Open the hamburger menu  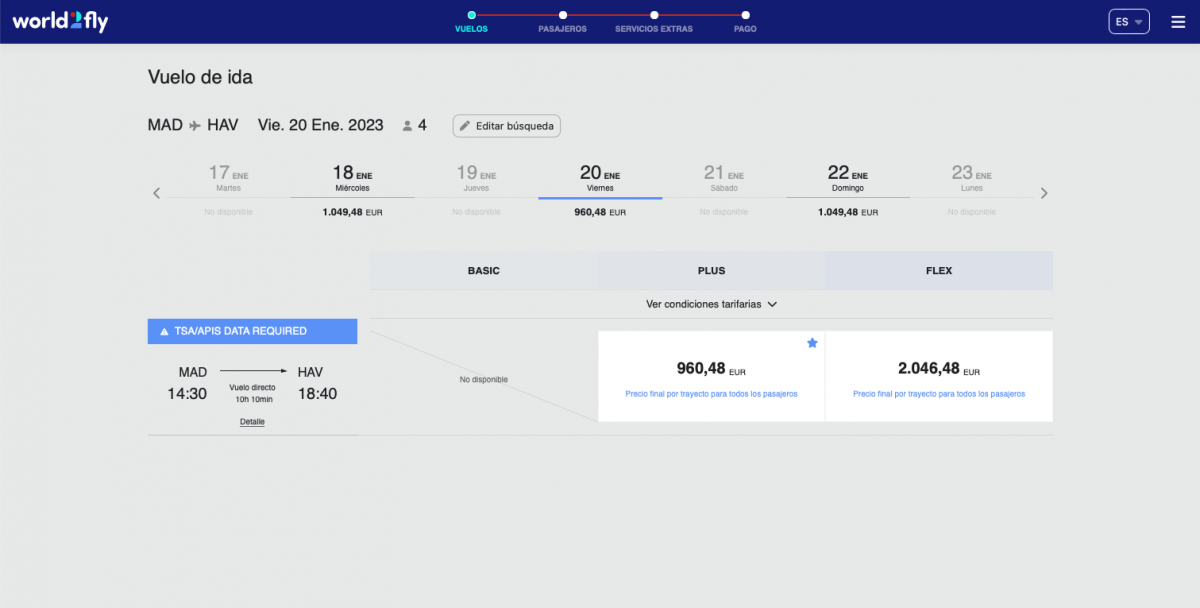(1178, 22)
